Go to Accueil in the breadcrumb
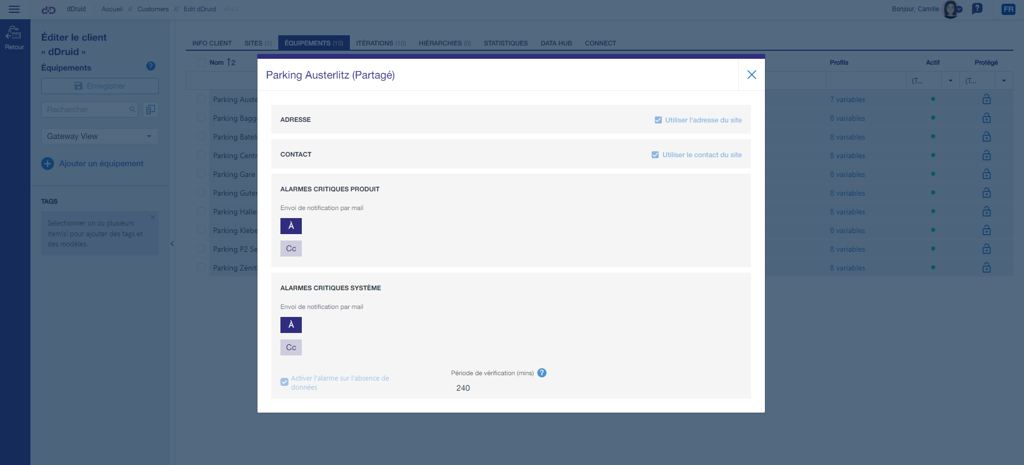The height and width of the screenshot is (465, 1024). pyautogui.click(x=112, y=9)
